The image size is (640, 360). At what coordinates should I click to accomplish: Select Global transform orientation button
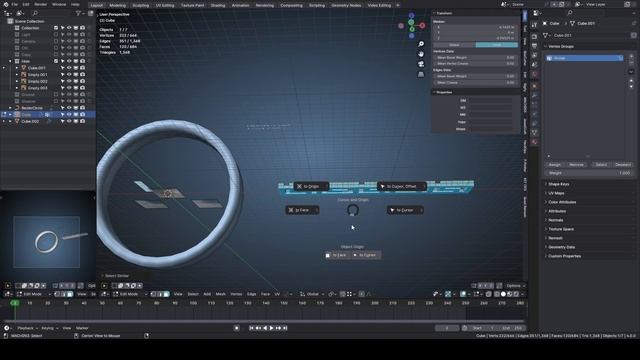pyautogui.click(x=454, y=45)
